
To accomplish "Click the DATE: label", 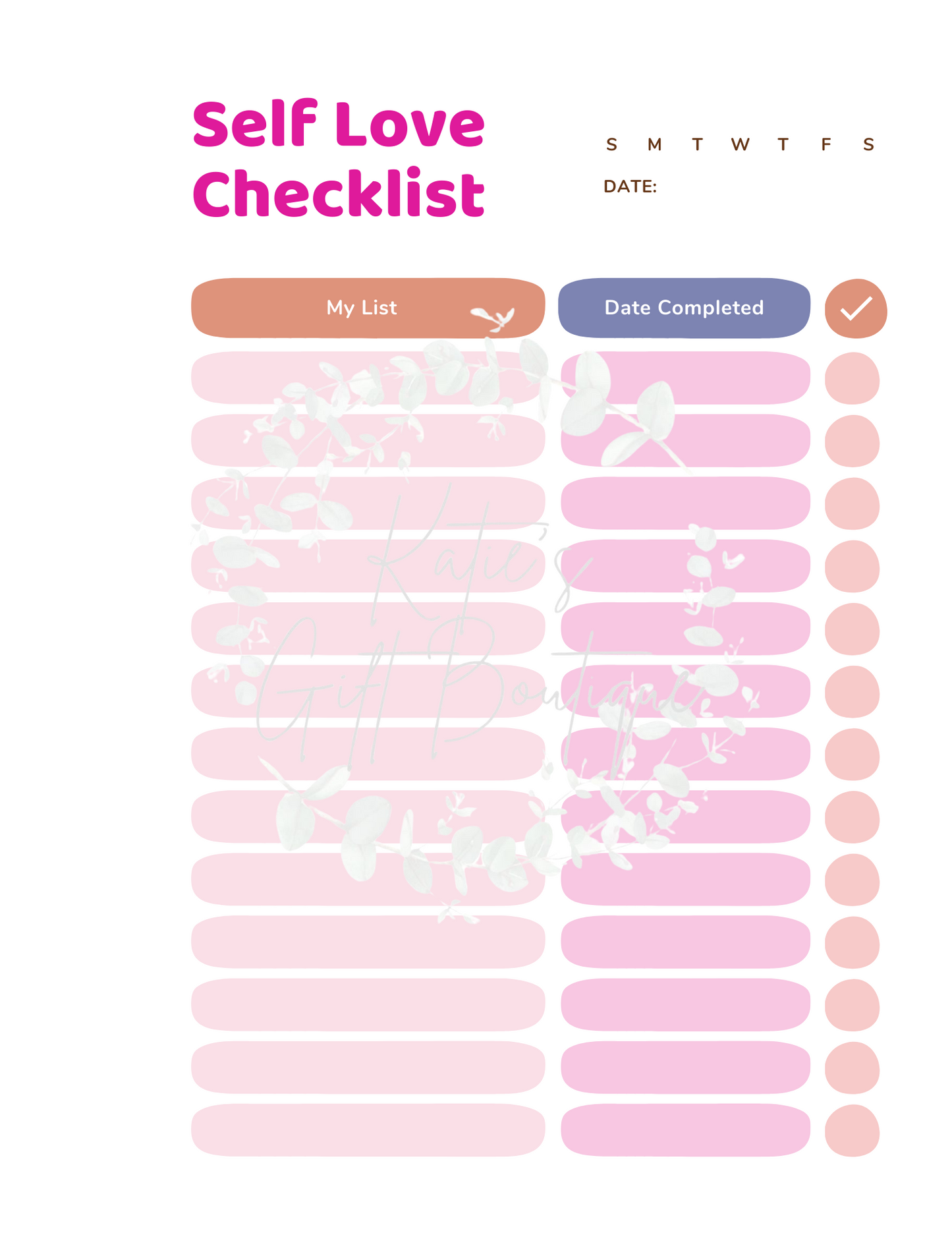I will [630, 186].
